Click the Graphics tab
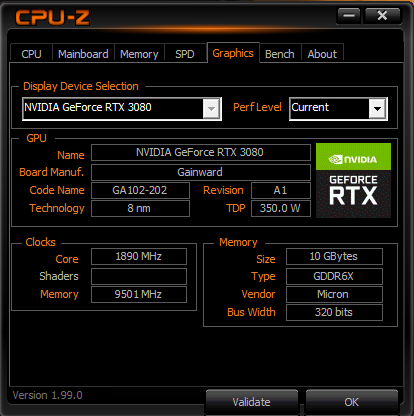The width and height of the screenshot is (414, 416). [x=233, y=53]
